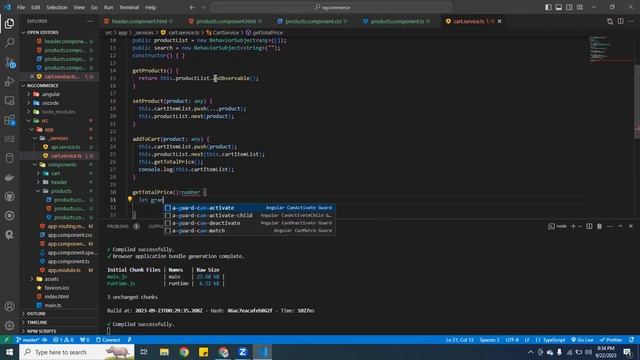Toggle the primary side bar layout button

[548, 7]
